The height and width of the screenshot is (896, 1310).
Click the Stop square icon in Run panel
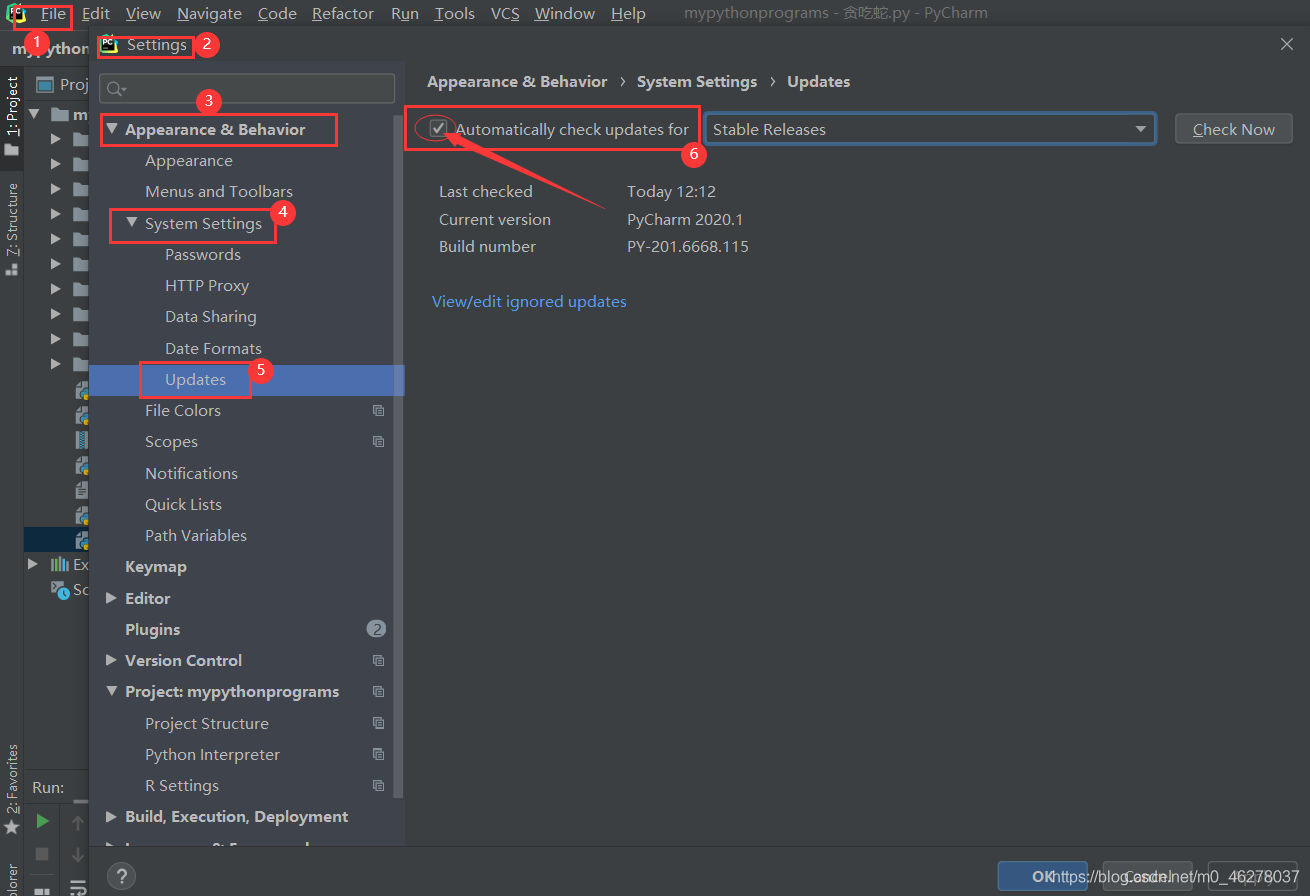click(x=42, y=854)
